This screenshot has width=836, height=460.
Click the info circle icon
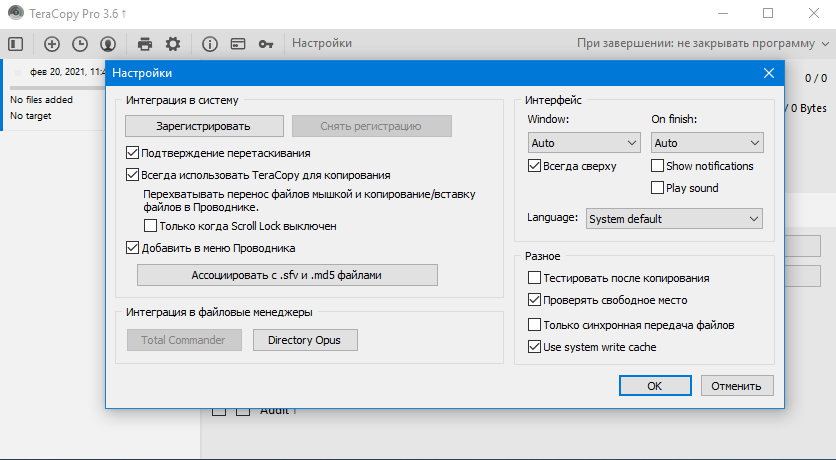pyautogui.click(x=210, y=44)
